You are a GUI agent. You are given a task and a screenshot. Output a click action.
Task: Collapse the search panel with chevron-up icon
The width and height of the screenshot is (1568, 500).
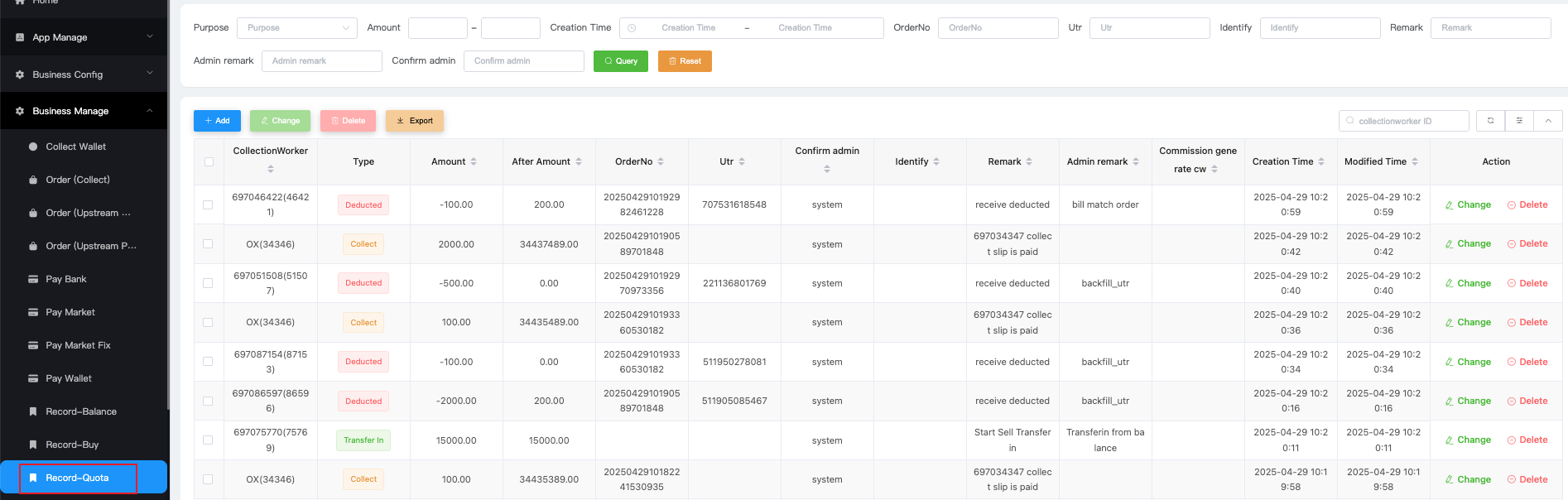pyautogui.click(x=1547, y=121)
